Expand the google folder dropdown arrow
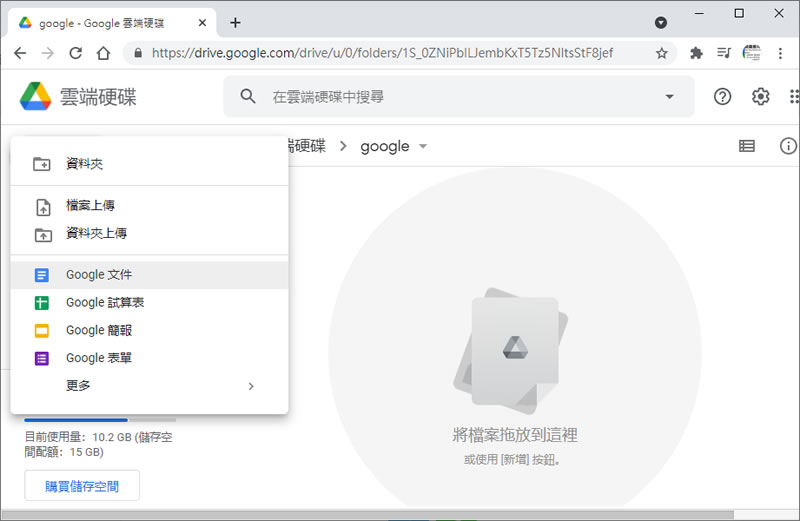This screenshot has height=521, width=800. [x=422, y=146]
